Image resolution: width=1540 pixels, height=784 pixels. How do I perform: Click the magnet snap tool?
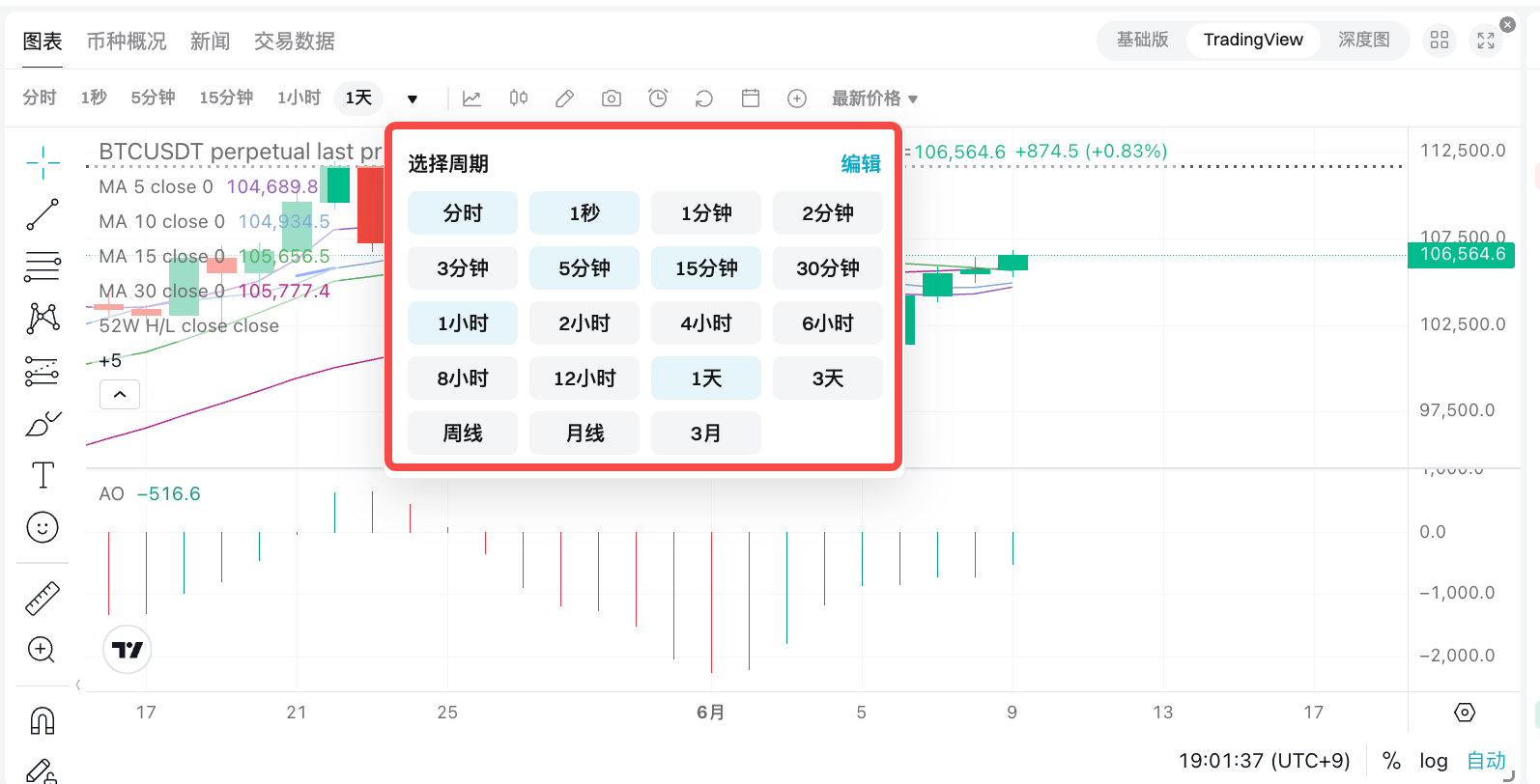click(x=43, y=720)
